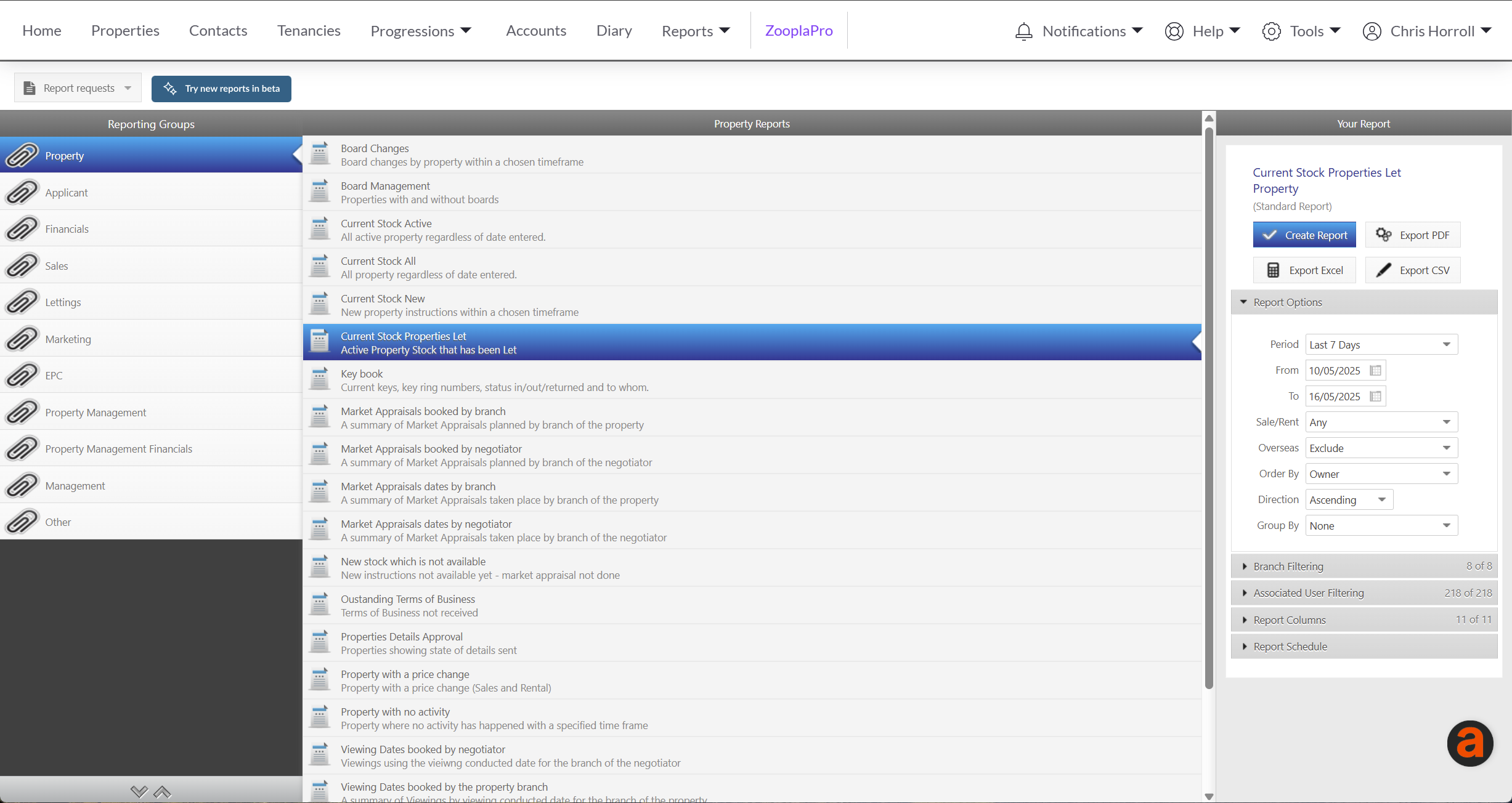Open the Accounts page

tap(536, 30)
